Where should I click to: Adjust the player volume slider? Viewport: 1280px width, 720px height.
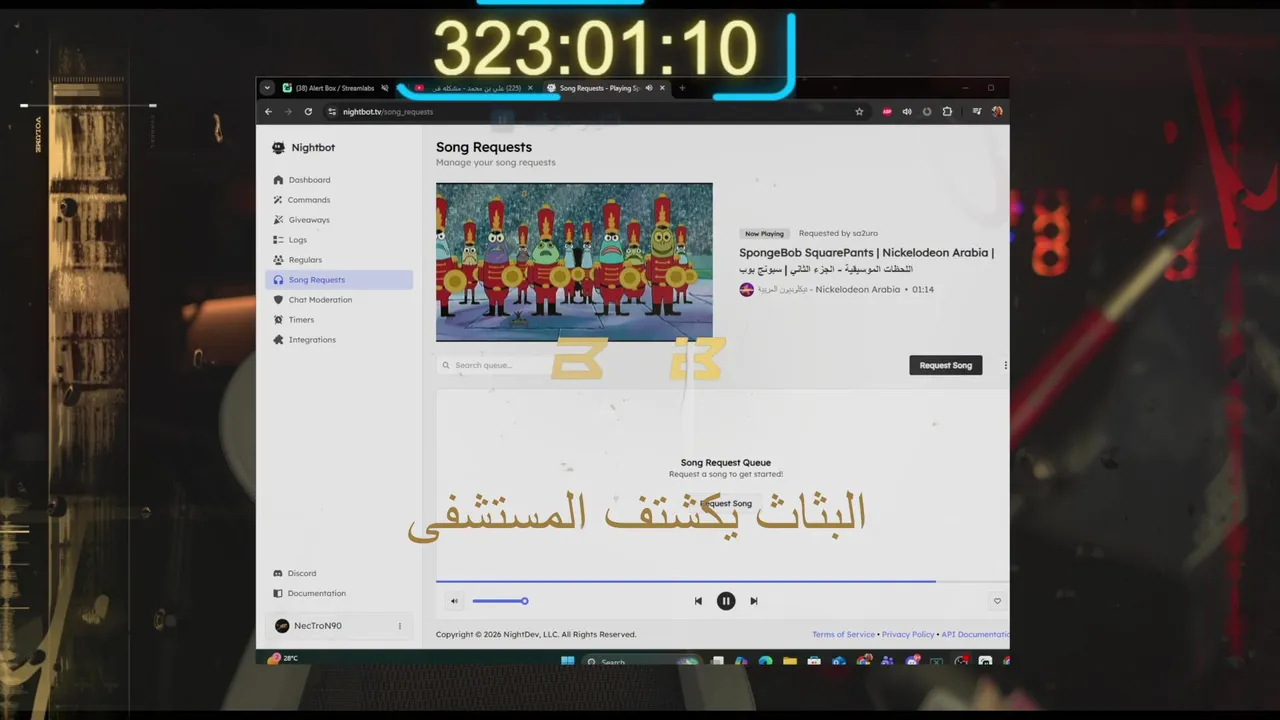(x=500, y=601)
